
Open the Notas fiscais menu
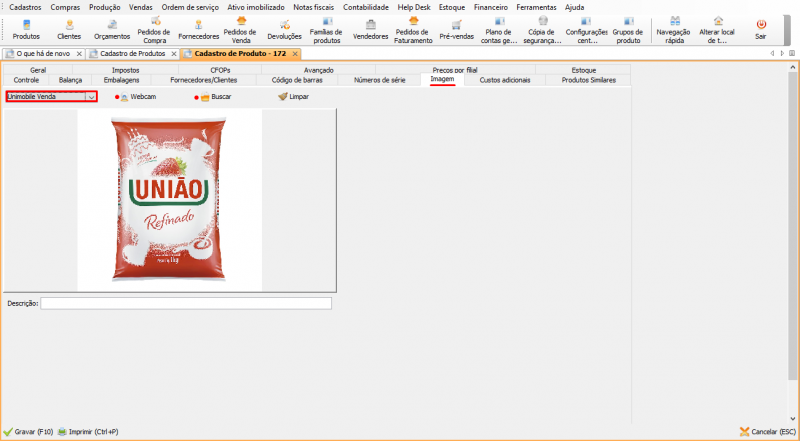click(x=314, y=7)
